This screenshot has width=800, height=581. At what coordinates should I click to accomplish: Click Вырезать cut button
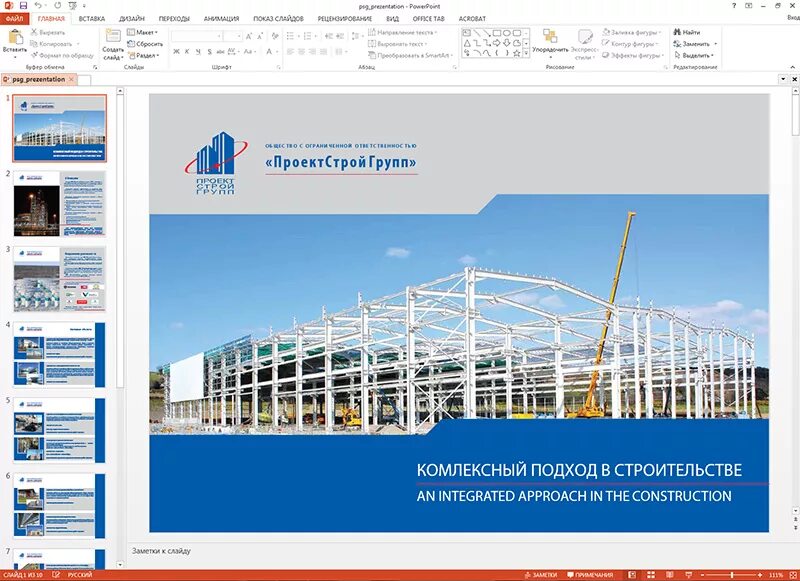[x=48, y=32]
